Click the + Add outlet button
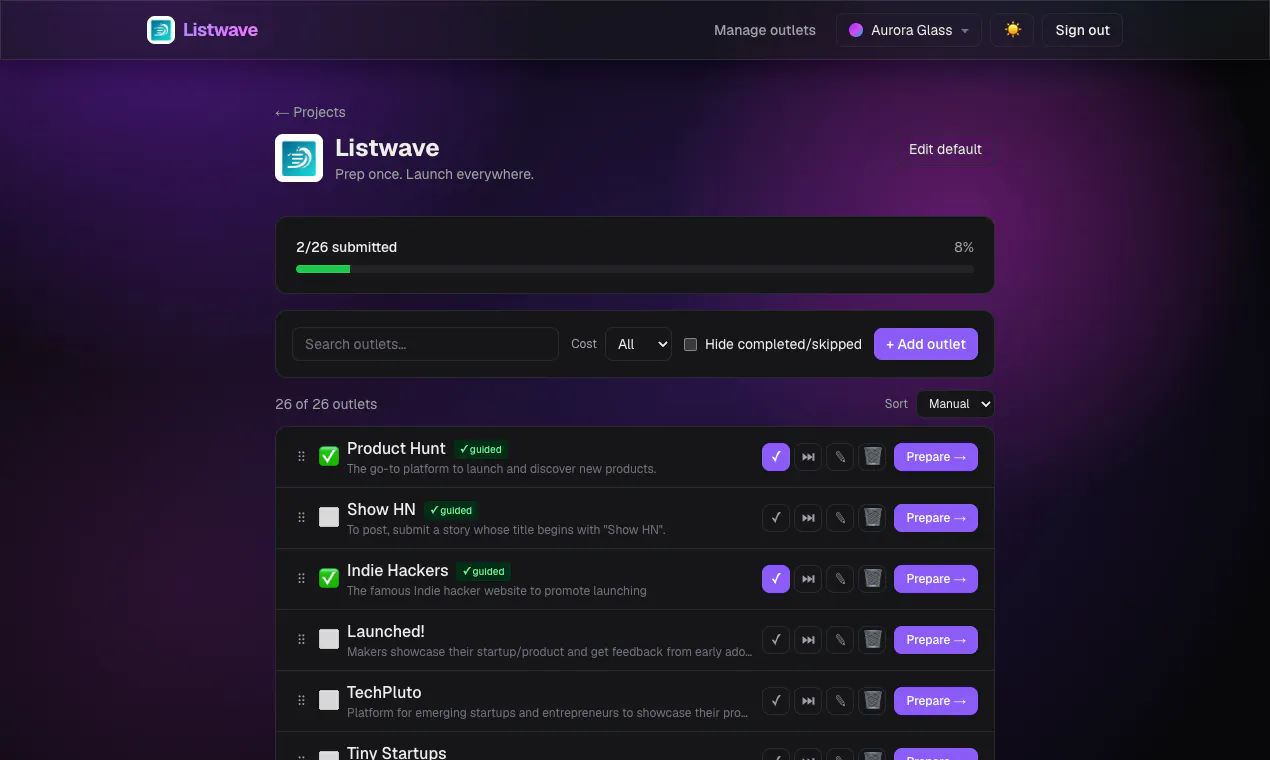This screenshot has height=760, width=1270. point(926,344)
